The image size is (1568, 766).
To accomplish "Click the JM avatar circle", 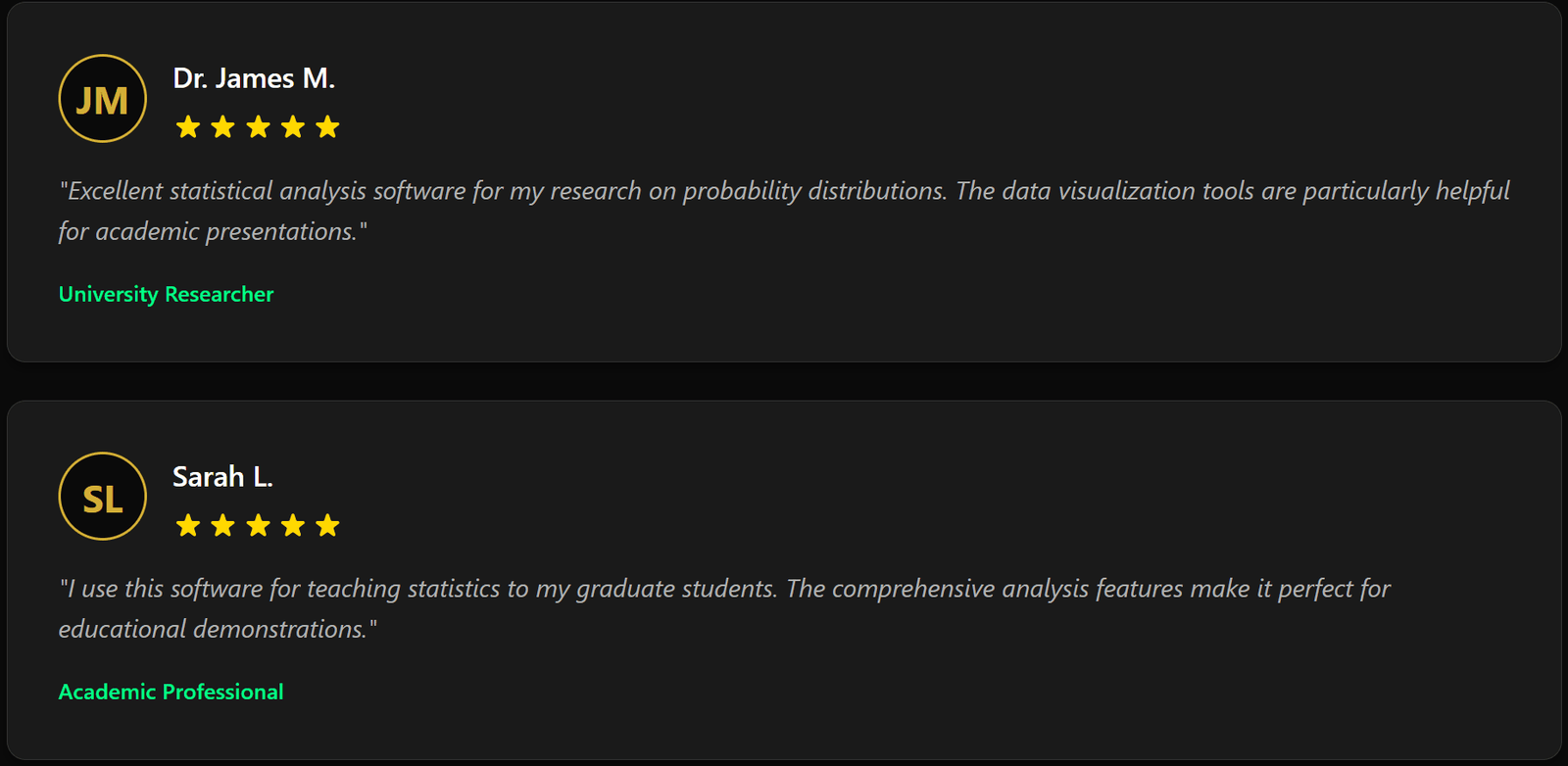I will point(103,99).
